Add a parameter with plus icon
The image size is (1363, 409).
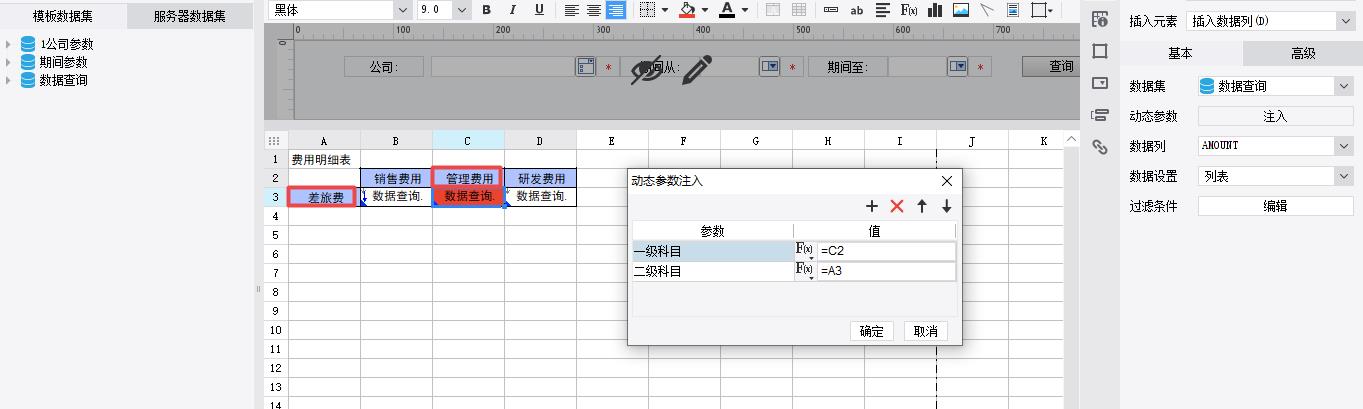871,206
